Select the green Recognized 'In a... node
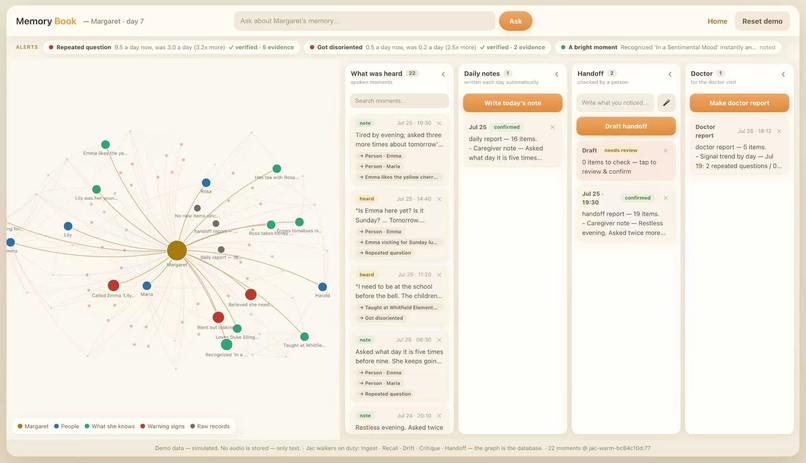Image resolution: width=806 pixels, height=463 pixels. (226, 344)
